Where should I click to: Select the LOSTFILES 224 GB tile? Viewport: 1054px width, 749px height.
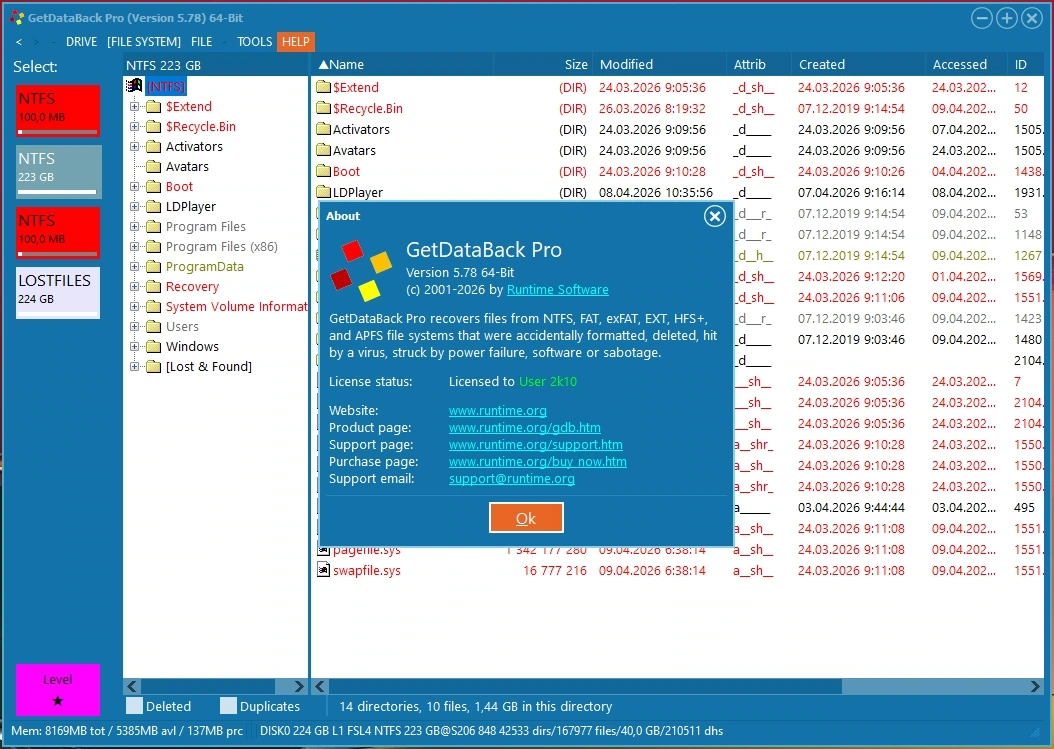pyautogui.click(x=58, y=292)
